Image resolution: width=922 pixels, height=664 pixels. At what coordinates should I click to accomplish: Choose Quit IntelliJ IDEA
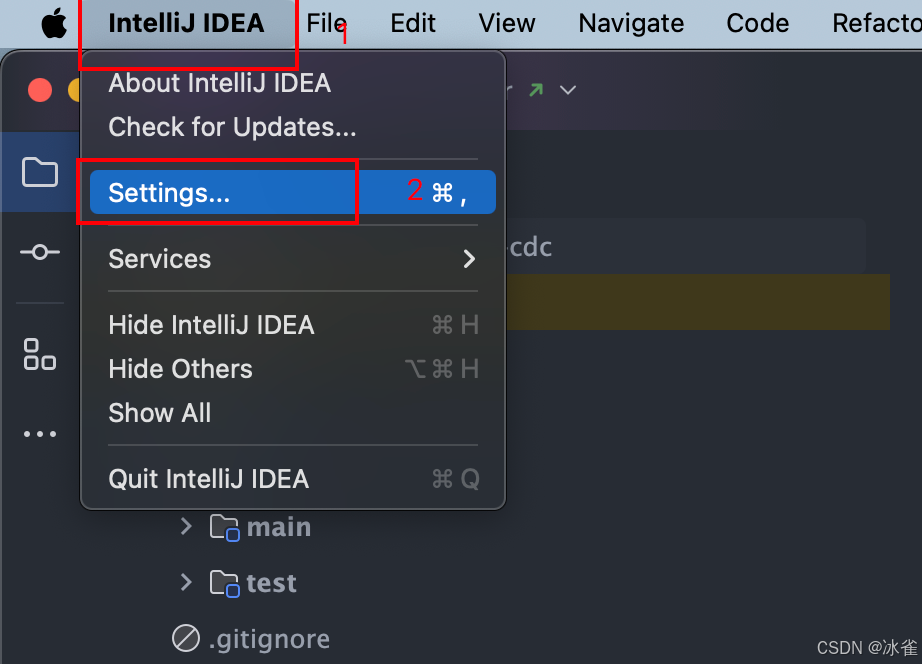[208, 479]
